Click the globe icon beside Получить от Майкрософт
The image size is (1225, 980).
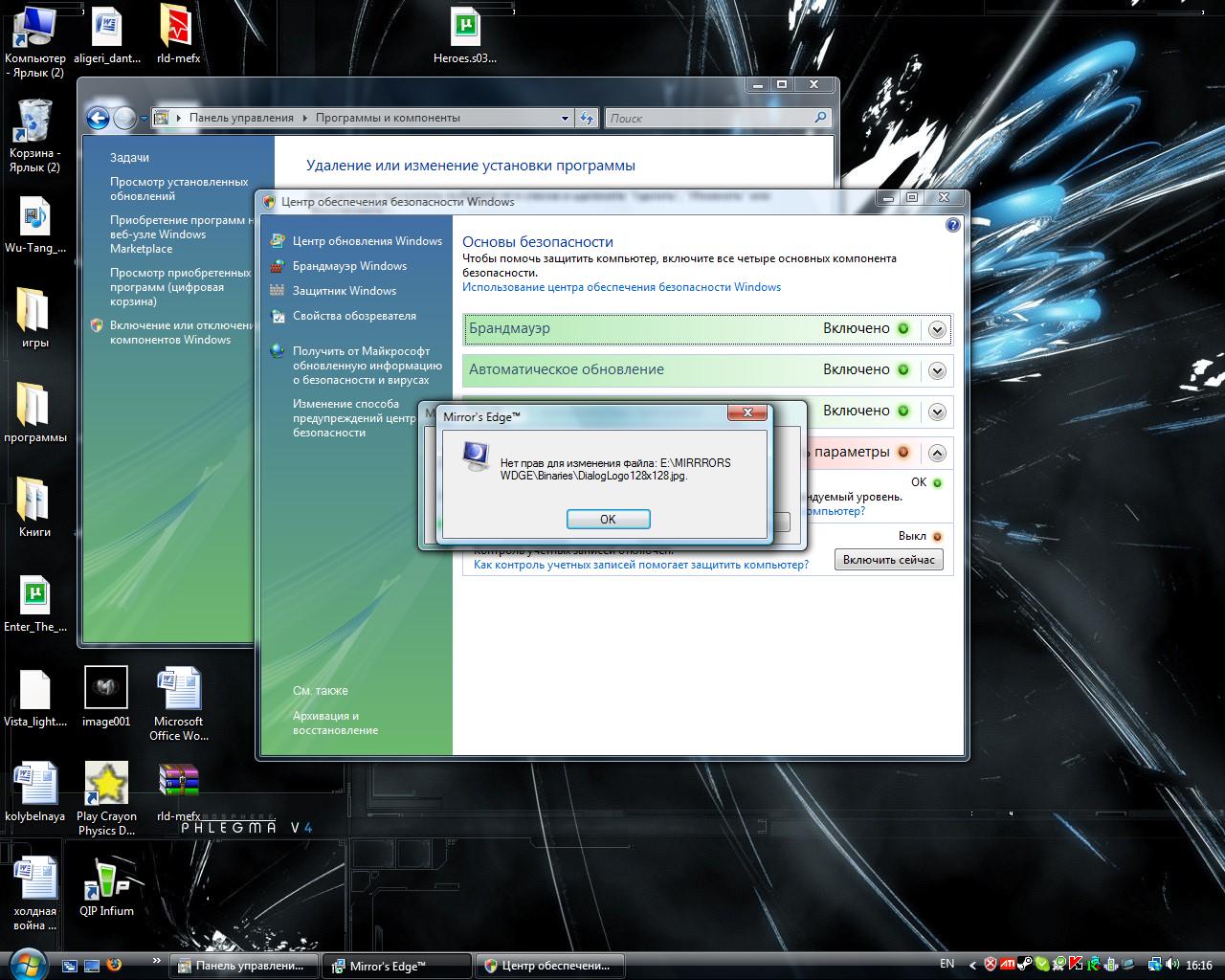click(x=278, y=351)
